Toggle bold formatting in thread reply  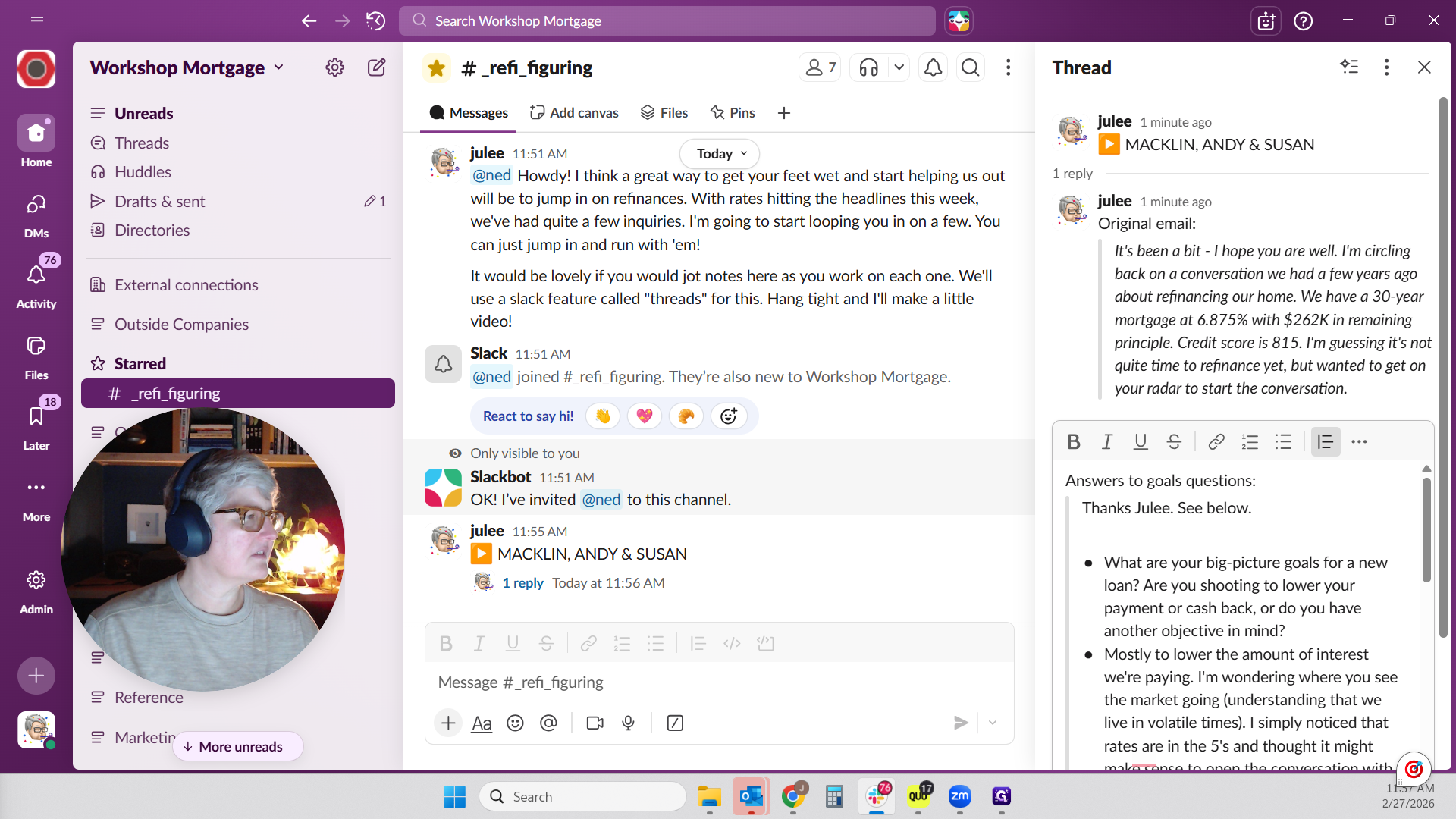1074,441
